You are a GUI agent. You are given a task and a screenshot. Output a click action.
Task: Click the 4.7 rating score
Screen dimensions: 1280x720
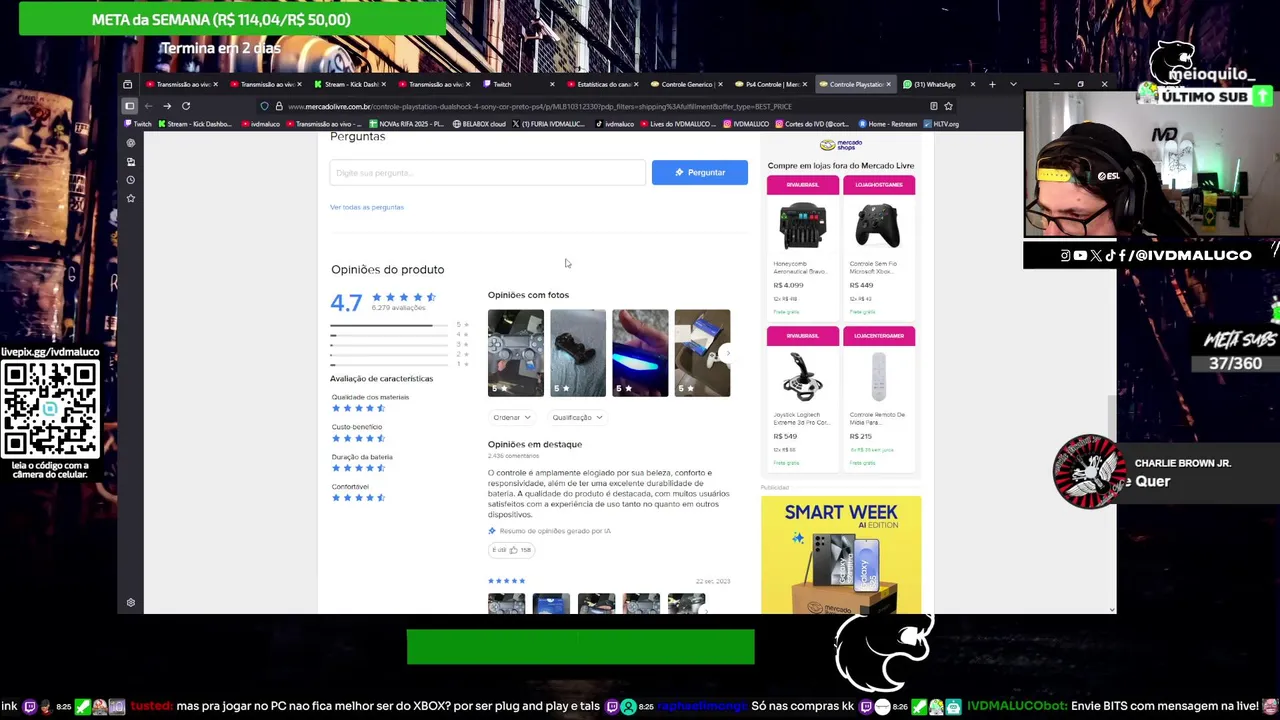pos(346,302)
